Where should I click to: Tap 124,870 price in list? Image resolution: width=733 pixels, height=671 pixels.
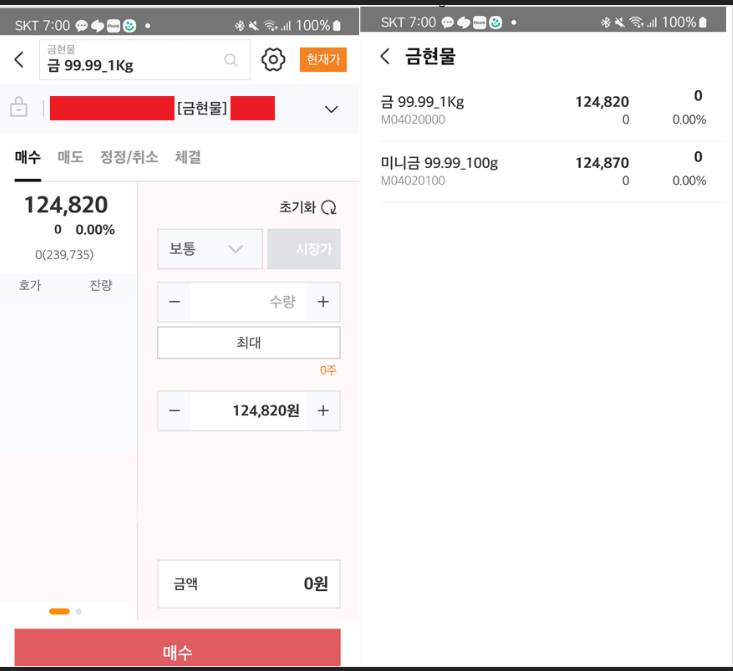602,163
